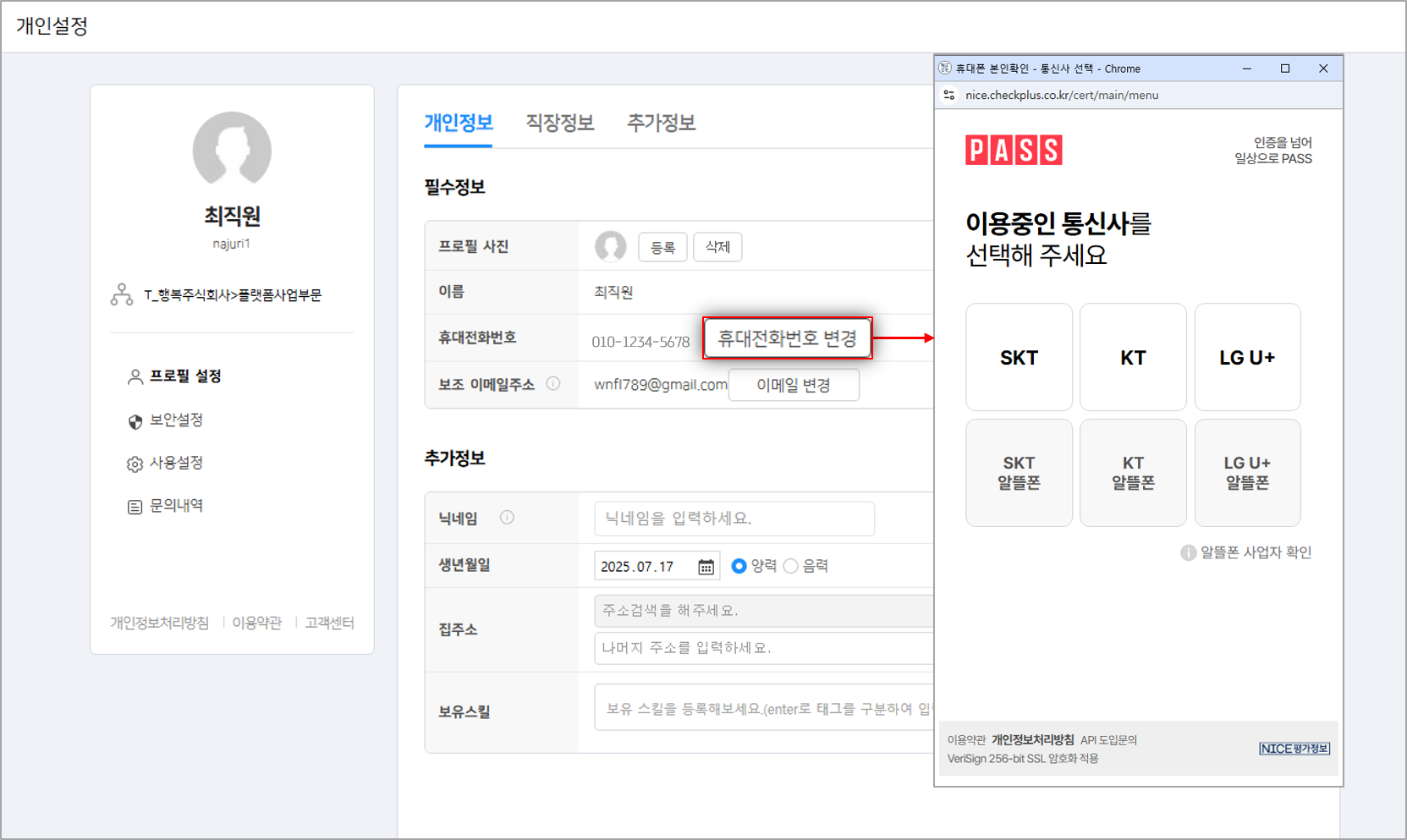
Task: Click the organization chart icon beside 행복주식회사
Action: [x=123, y=295]
